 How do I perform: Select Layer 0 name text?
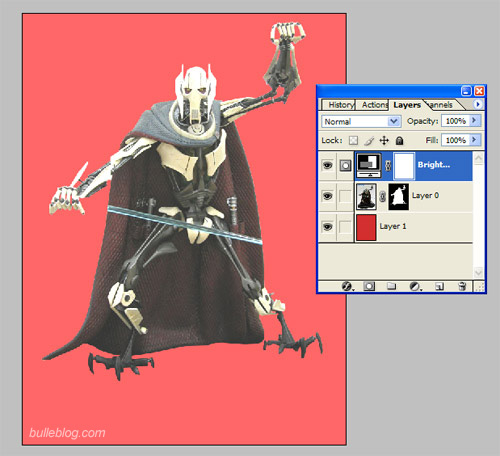pos(425,195)
